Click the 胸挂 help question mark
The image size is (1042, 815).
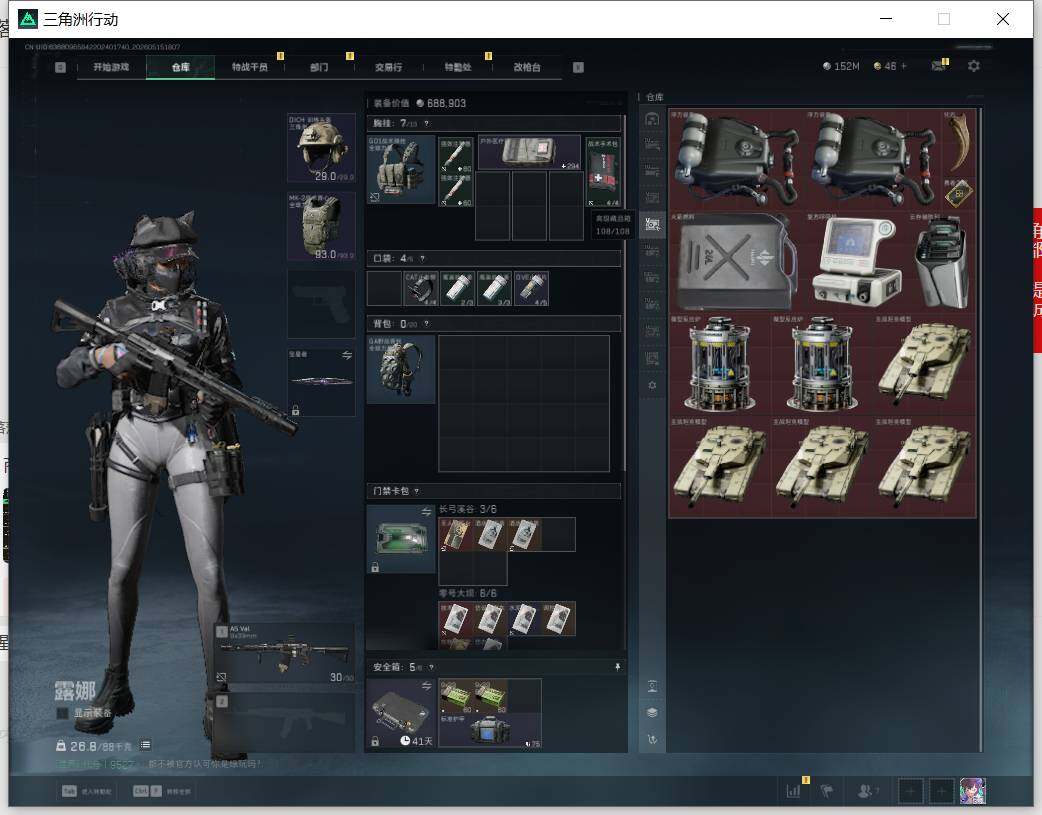pyautogui.click(x=427, y=123)
